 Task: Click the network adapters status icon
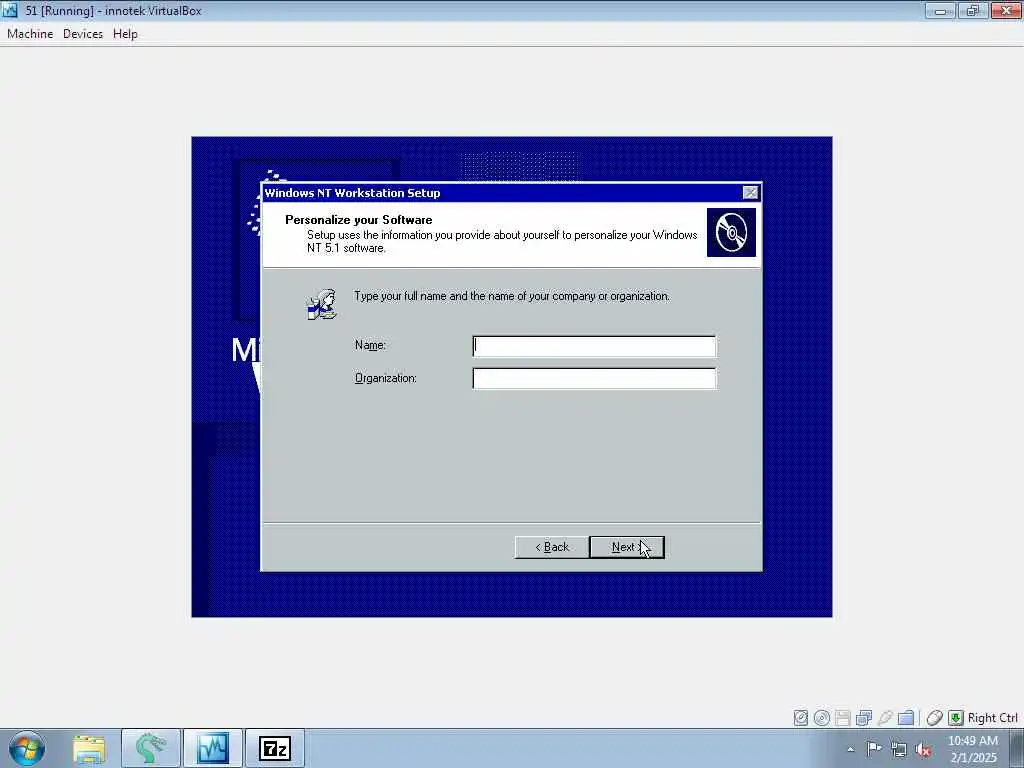tap(864, 718)
